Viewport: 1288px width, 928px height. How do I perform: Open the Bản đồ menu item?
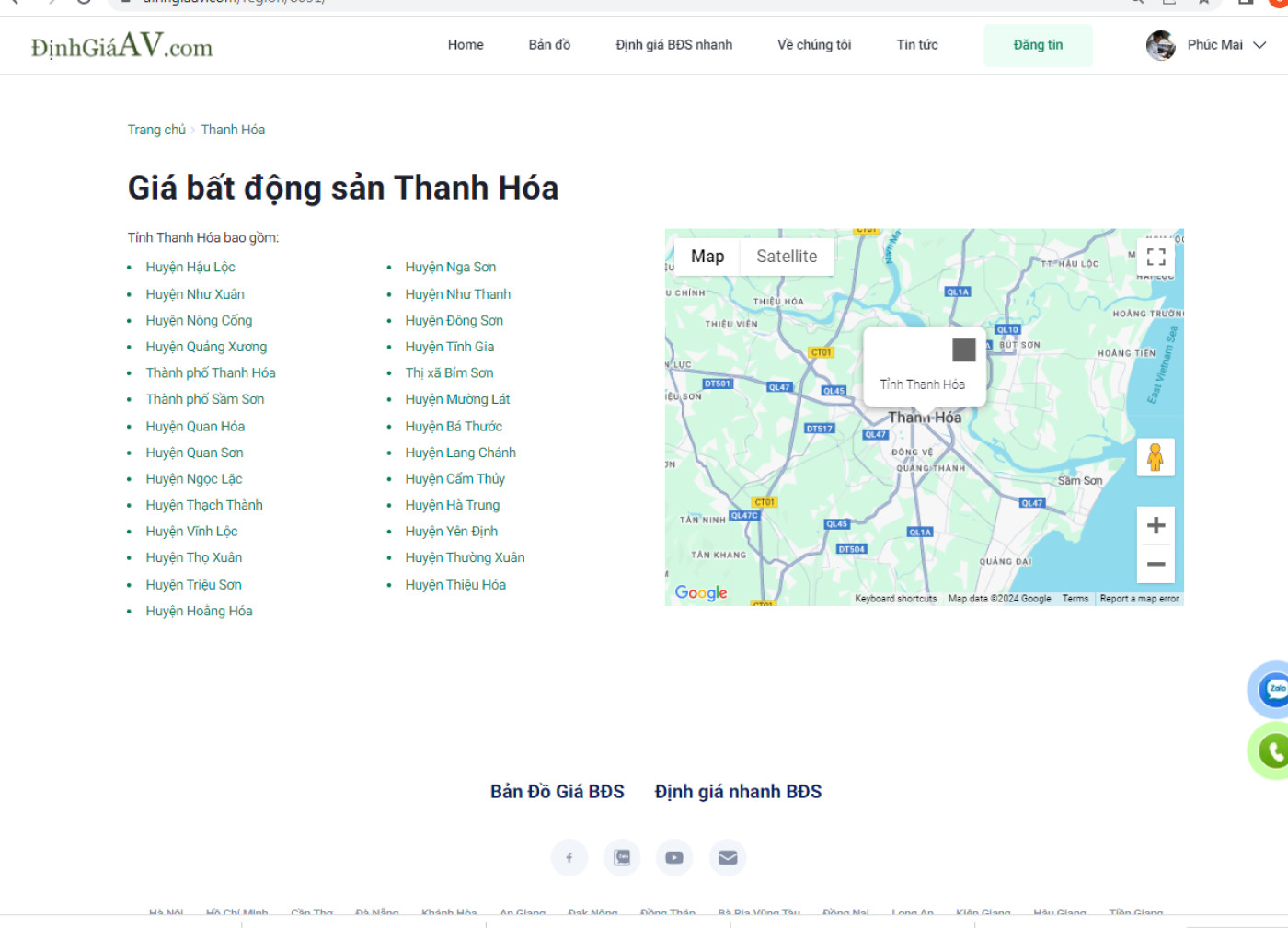point(549,45)
